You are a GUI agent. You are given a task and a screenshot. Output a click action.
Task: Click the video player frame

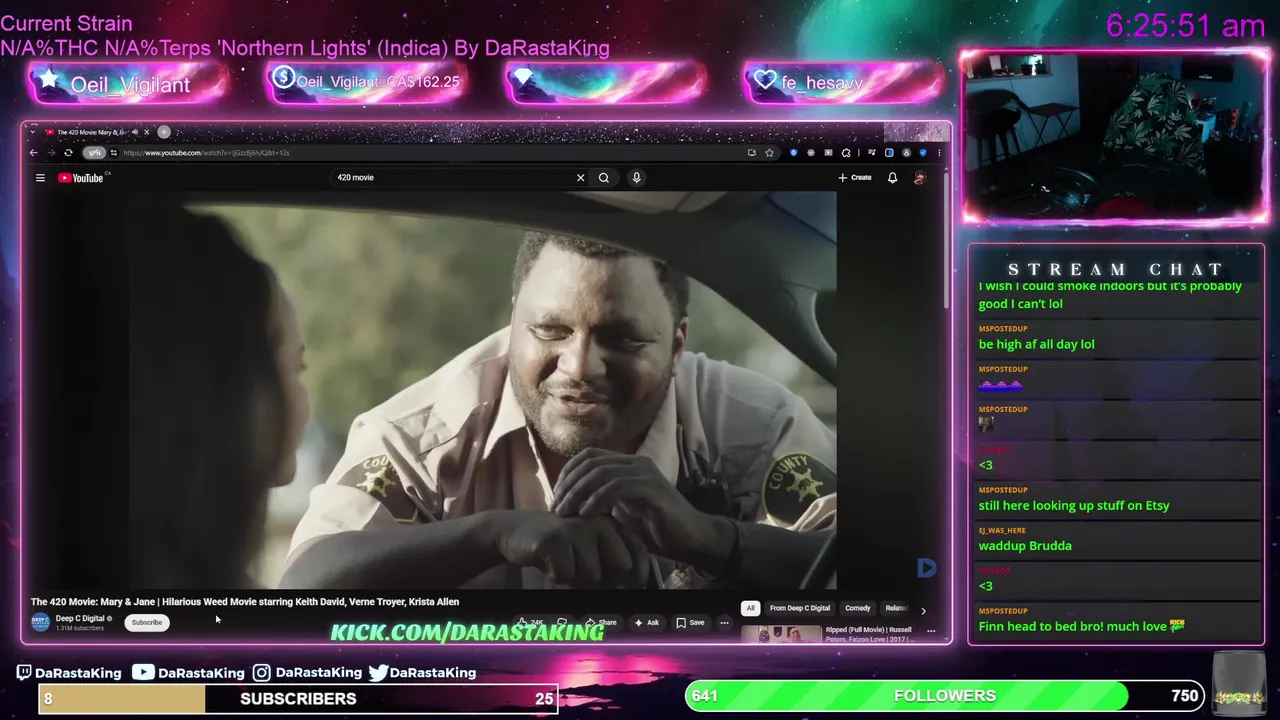481,390
